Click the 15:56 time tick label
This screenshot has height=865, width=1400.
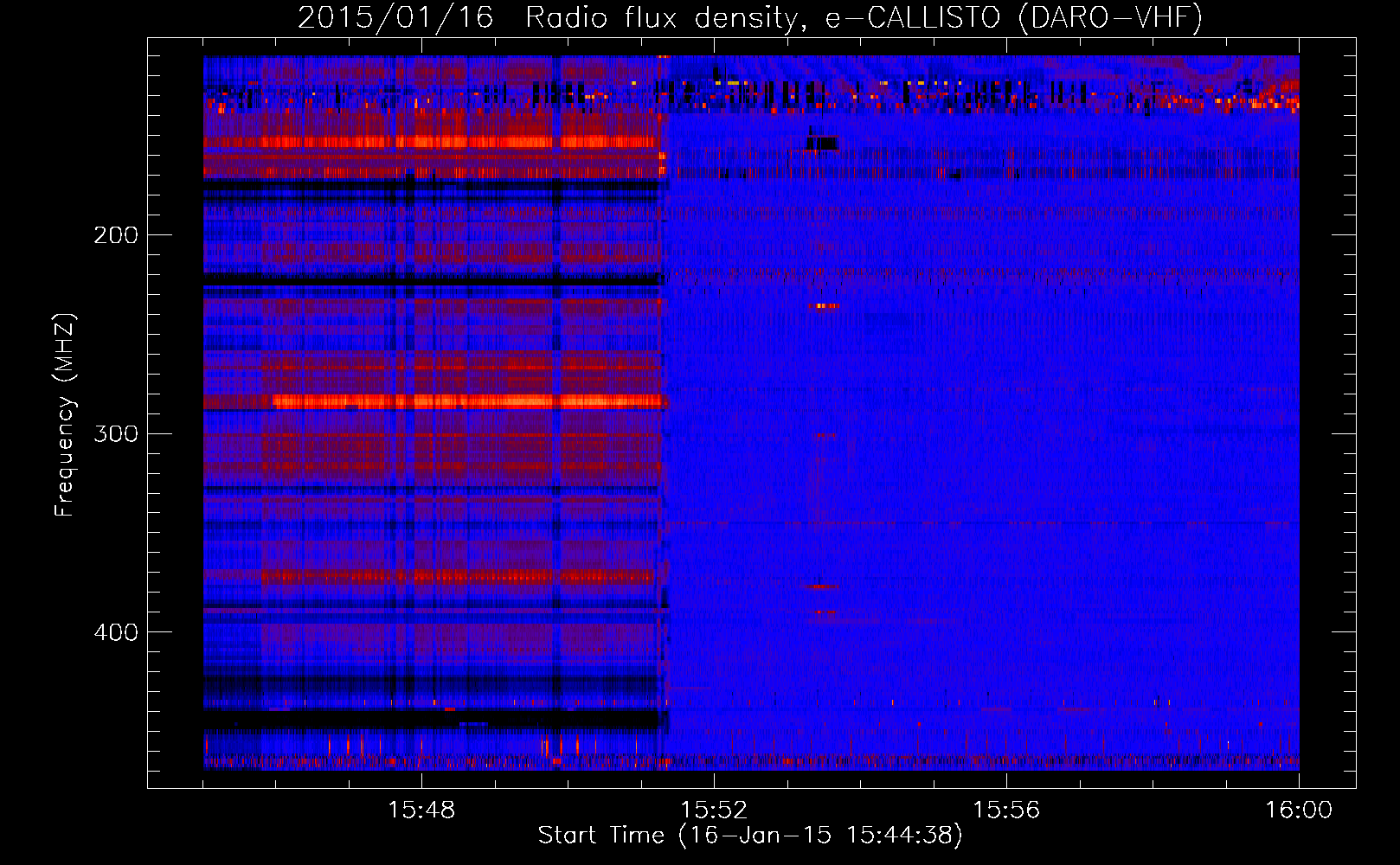point(1006,811)
